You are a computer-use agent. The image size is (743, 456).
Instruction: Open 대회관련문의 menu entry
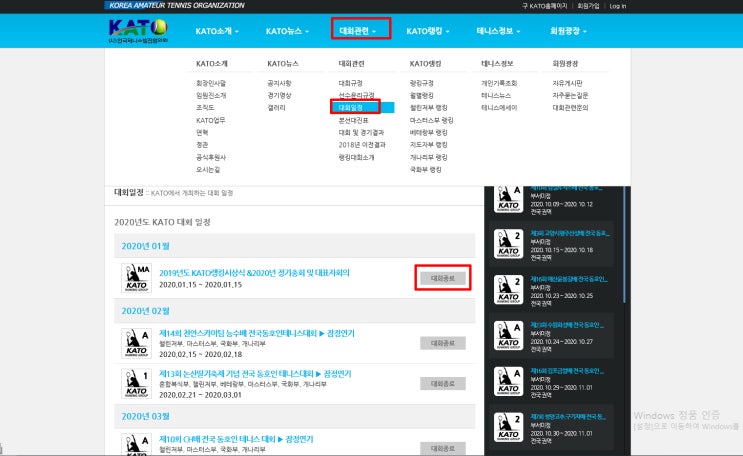tap(570, 108)
